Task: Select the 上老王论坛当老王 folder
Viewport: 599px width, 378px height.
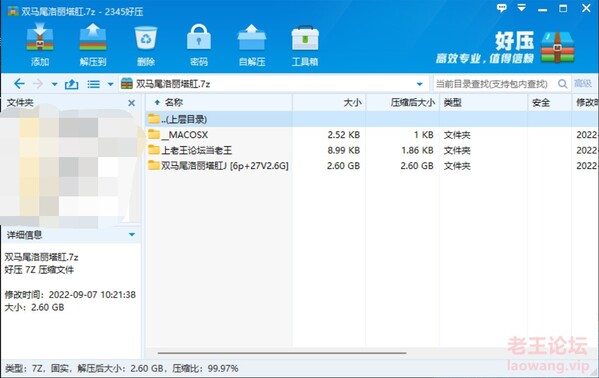Action: pyautogui.click(x=372, y=150)
